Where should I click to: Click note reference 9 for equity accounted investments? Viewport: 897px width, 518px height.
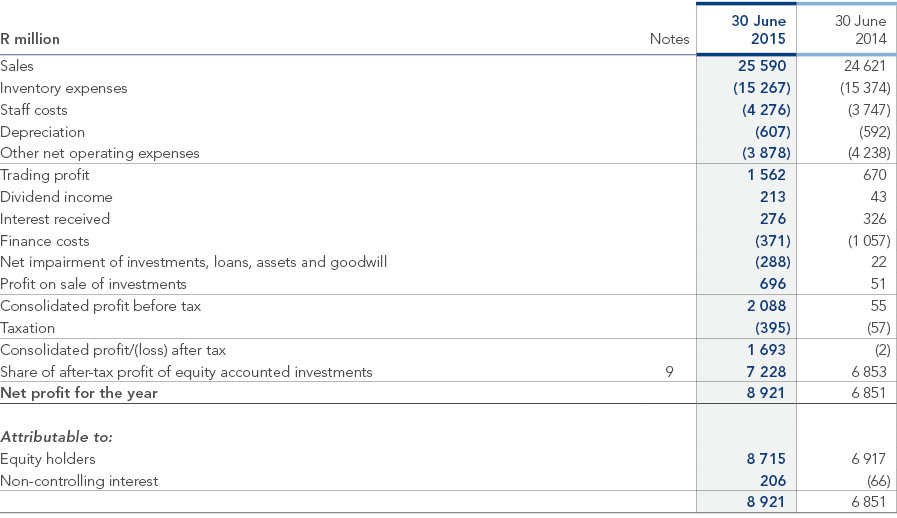click(x=669, y=372)
